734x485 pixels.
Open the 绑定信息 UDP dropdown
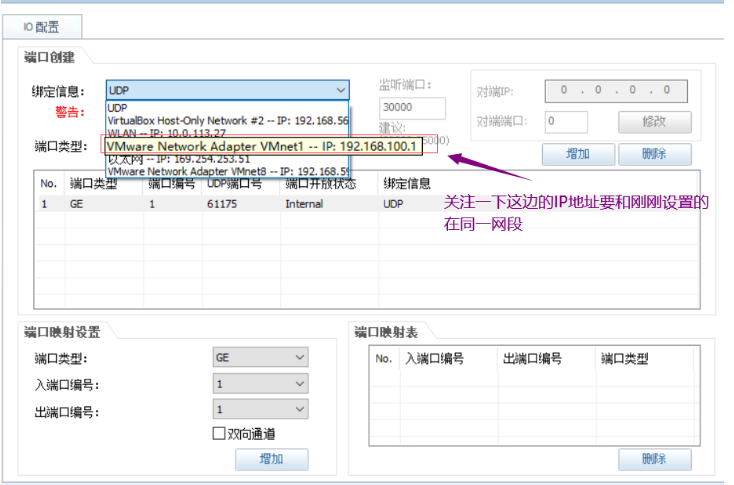tap(228, 90)
